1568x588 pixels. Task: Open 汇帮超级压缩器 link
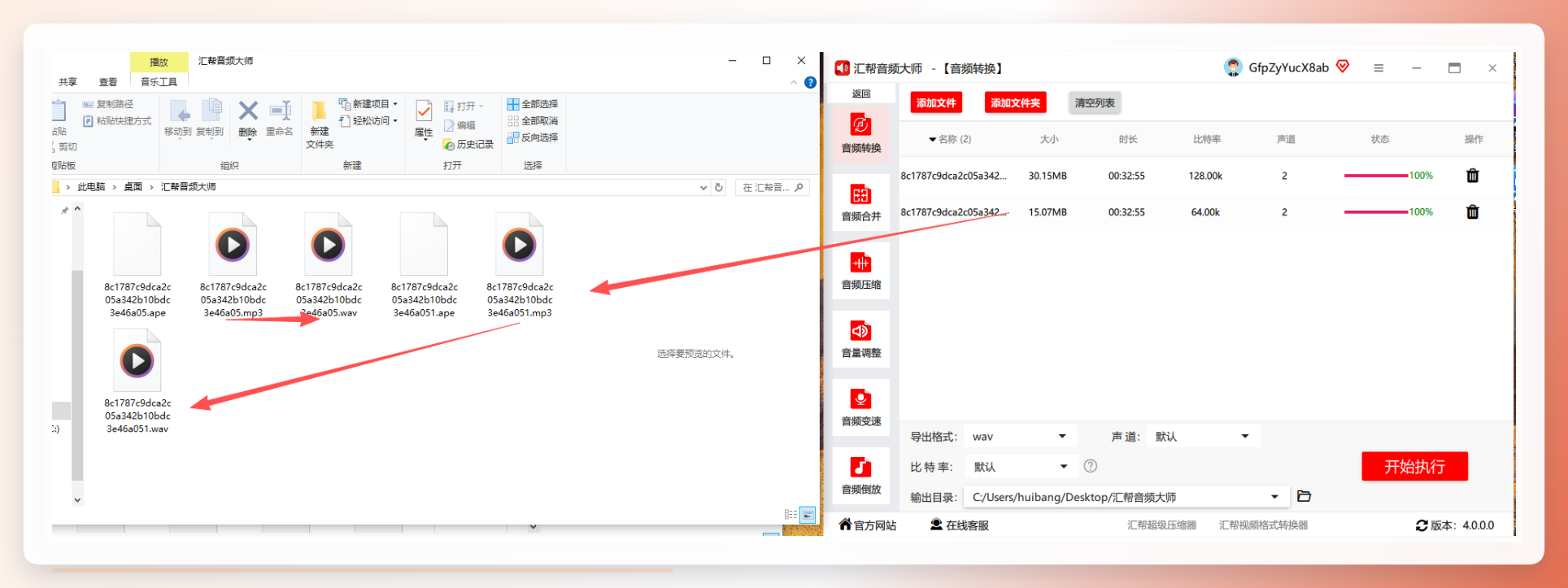click(x=1161, y=525)
